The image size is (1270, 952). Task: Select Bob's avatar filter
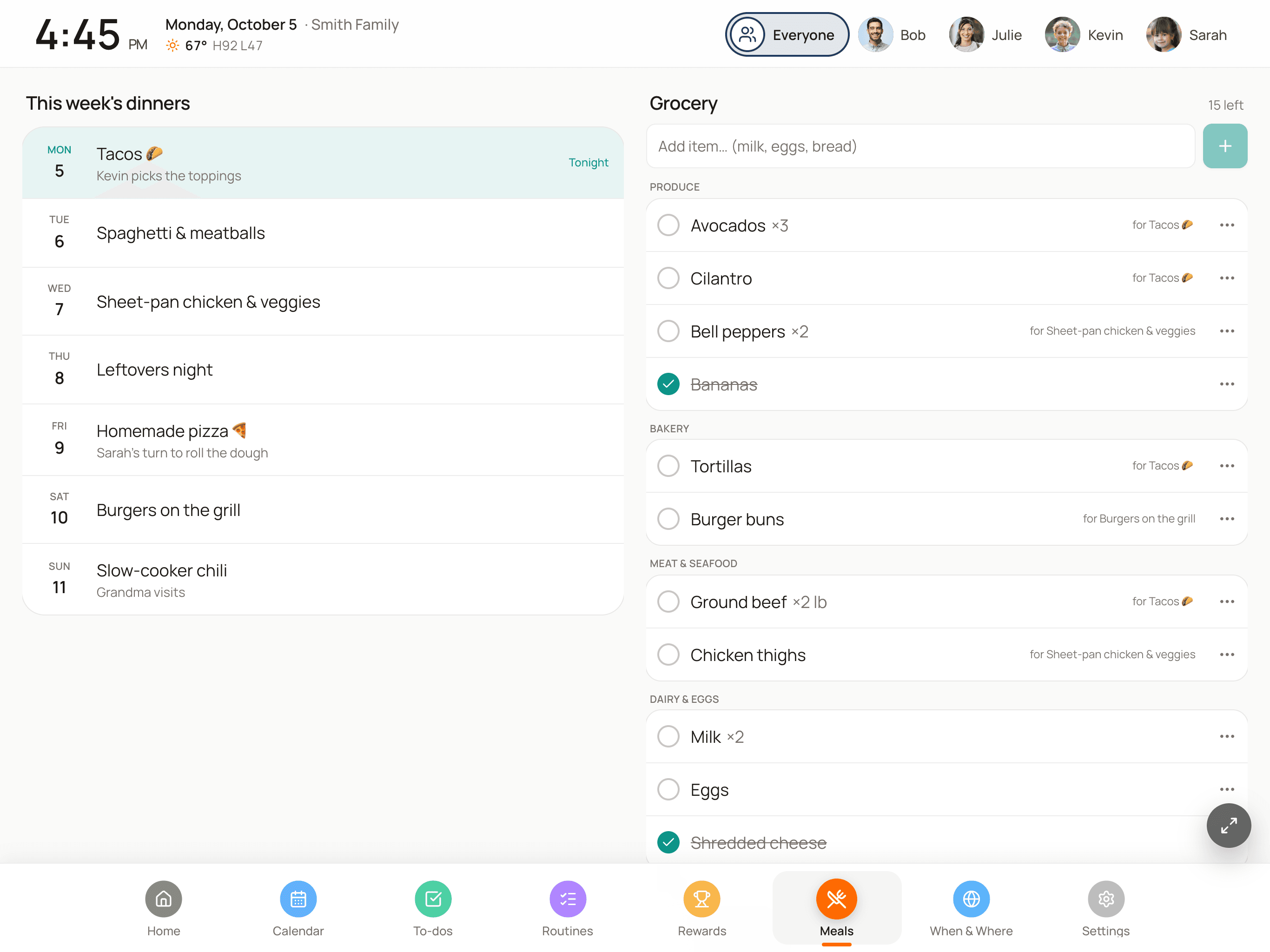pyautogui.click(x=875, y=35)
